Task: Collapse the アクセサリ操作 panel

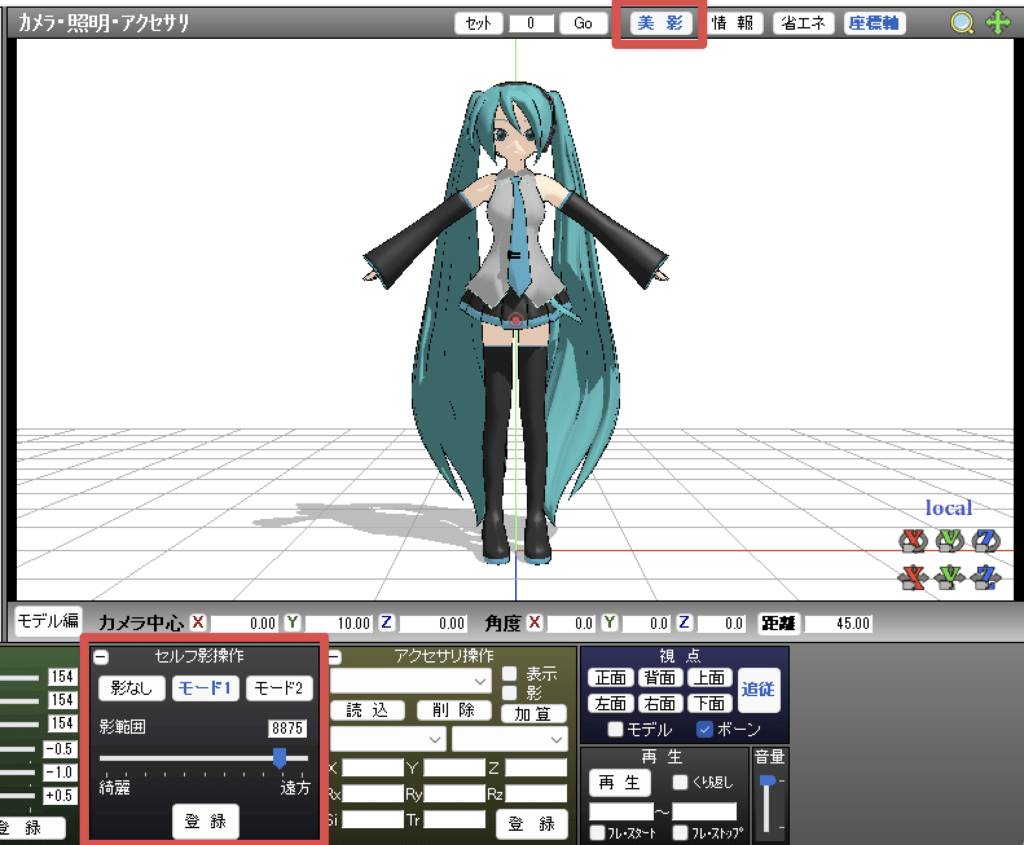Action: point(334,656)
